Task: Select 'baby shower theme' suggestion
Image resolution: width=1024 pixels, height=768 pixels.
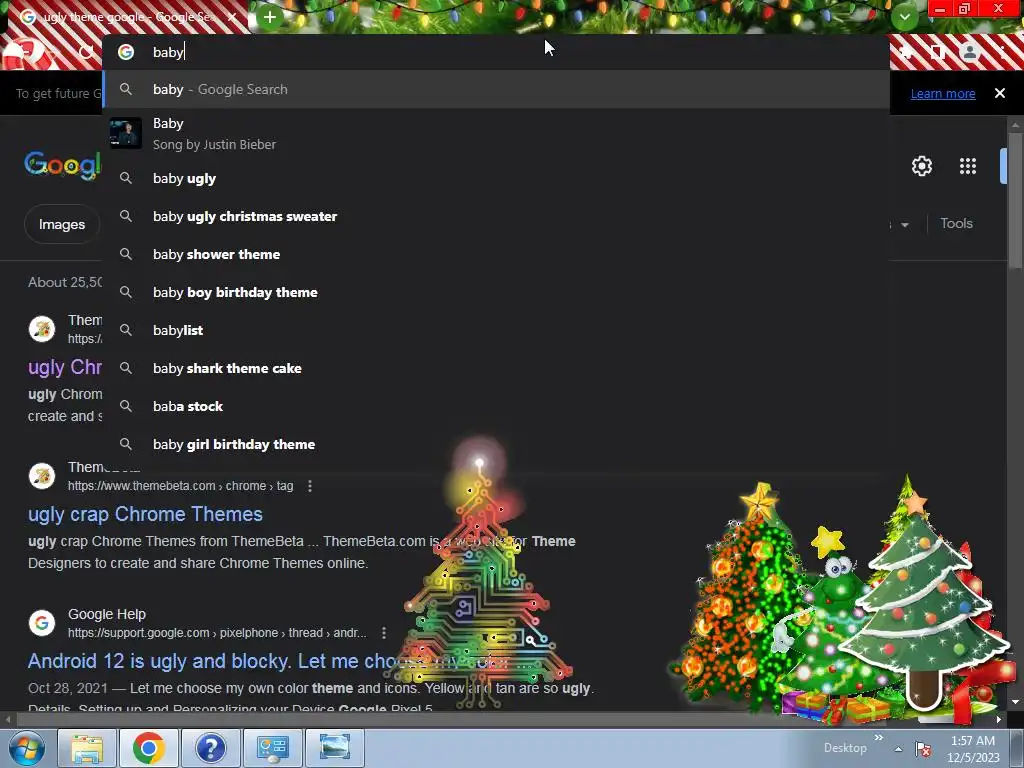Action: [x=496, y=254]
